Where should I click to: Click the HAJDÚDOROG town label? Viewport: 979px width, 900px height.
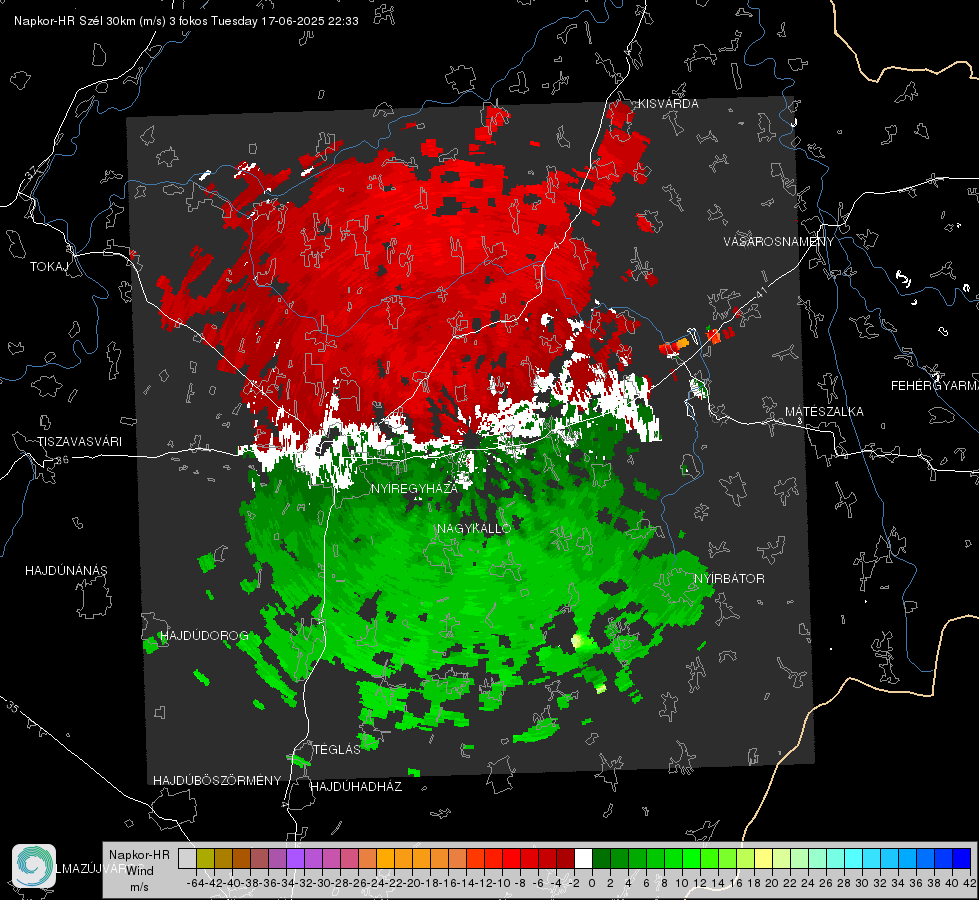click(x=204, y=636)
